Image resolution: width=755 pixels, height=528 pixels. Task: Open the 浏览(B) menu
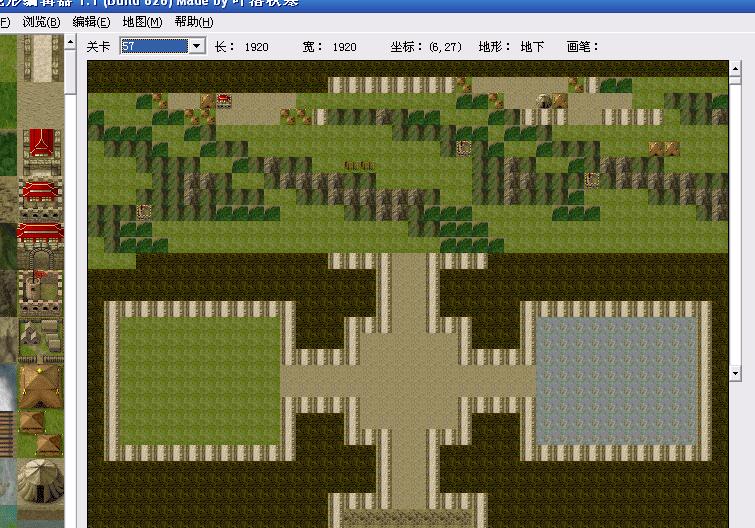(41, 22)
